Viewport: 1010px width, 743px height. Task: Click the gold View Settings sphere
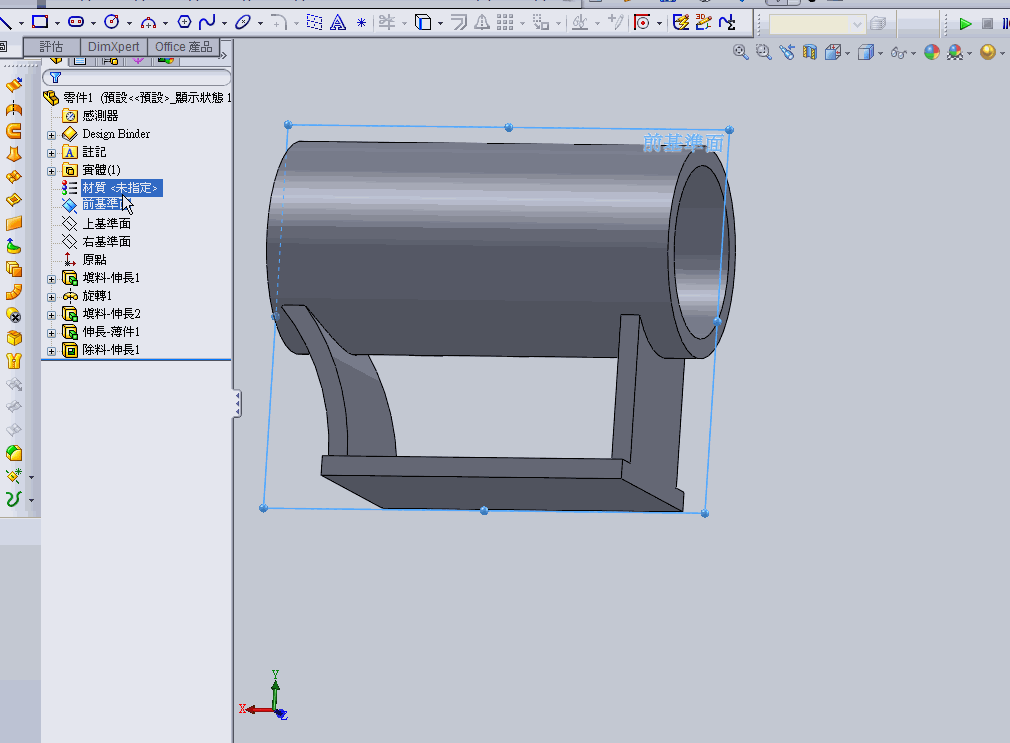tap(987, 52)
